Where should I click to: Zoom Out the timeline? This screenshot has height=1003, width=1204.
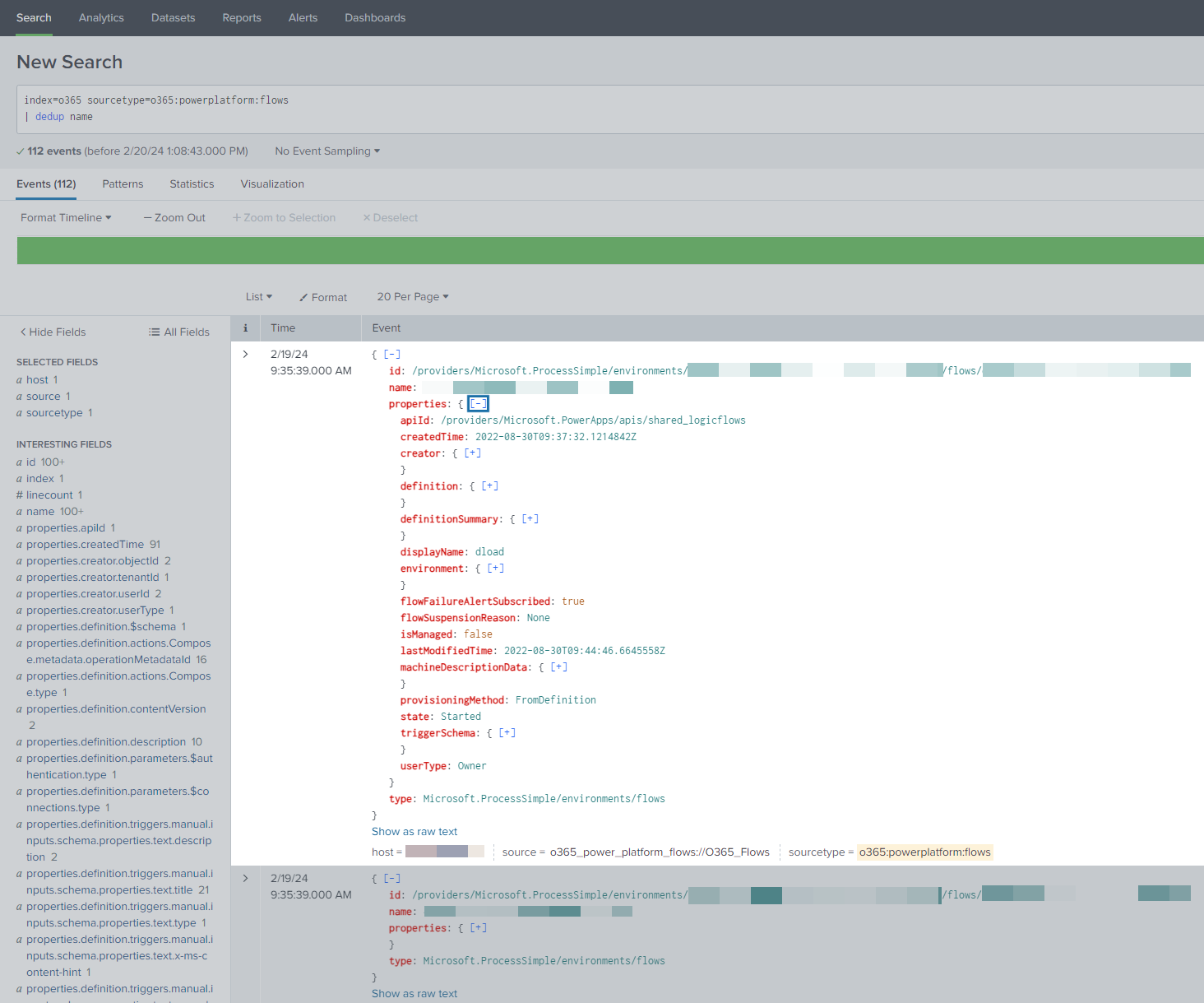(x=174, y=218)
